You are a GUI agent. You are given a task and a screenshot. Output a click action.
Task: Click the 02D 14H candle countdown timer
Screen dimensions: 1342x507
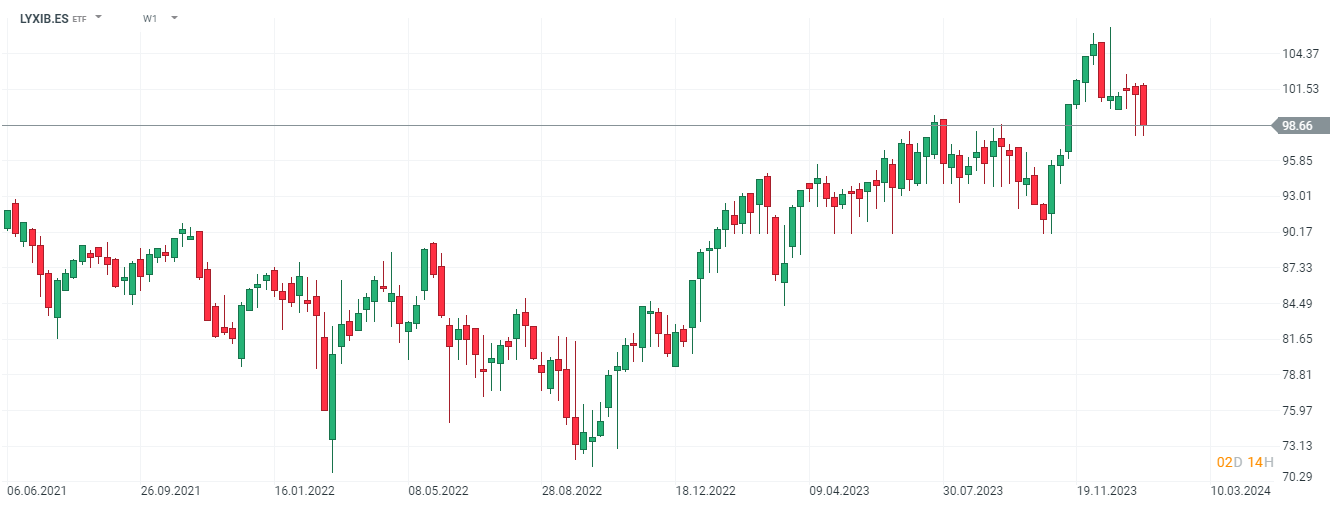pos(1245,462)
